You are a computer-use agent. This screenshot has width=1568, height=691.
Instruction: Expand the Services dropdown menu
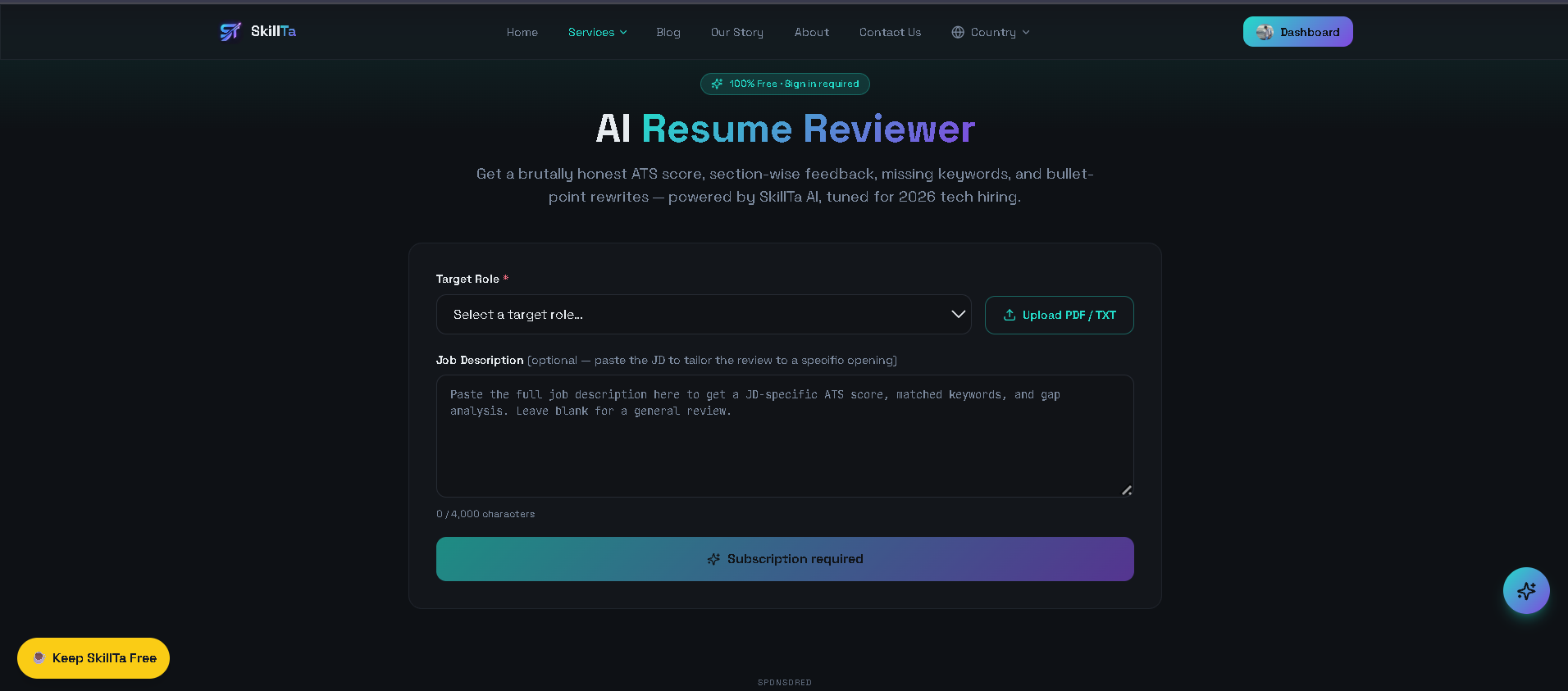[x=597, y=32]
